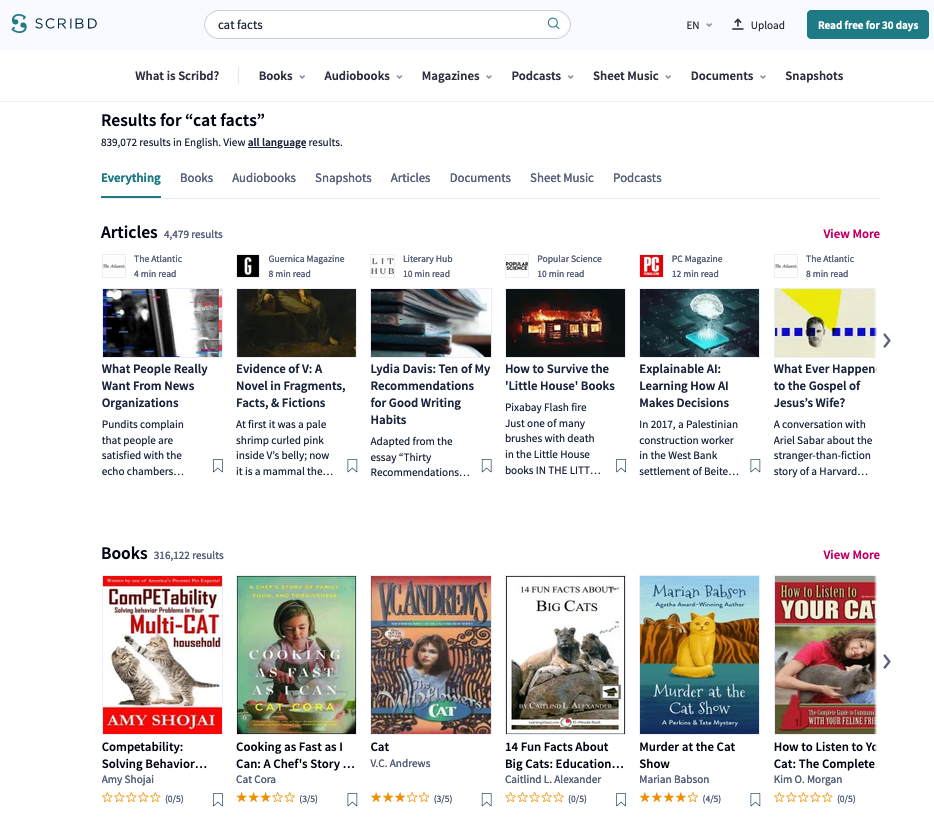Open the V.C. Andrews Cat book cover
934x837 pixels.
(431, 655)
